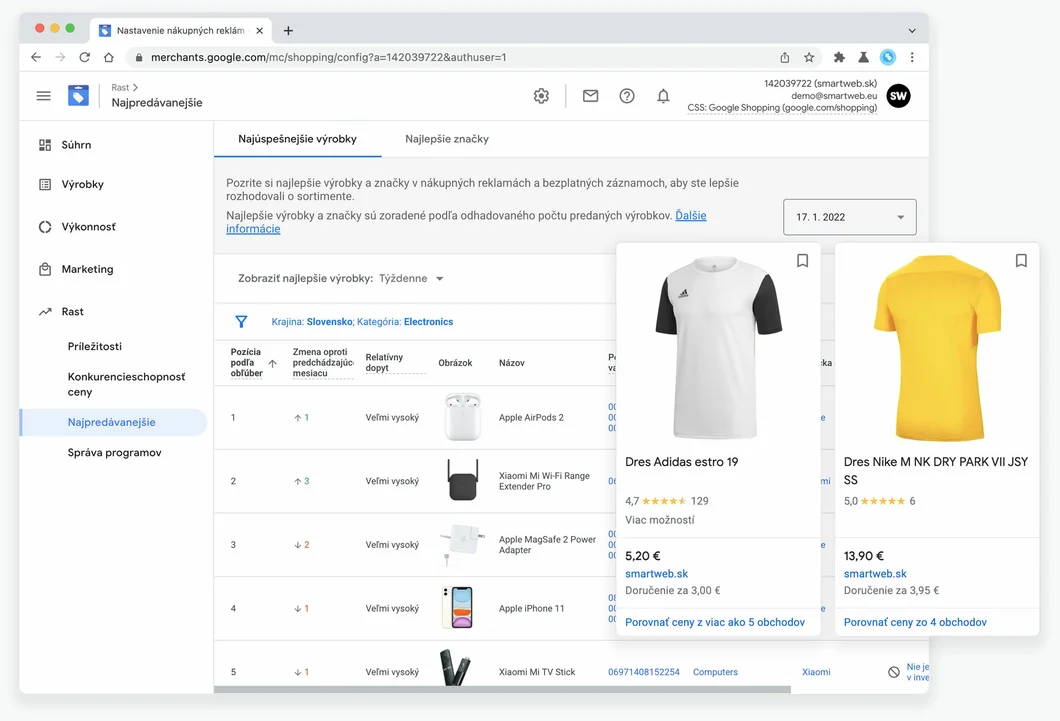
Task: Open Príležitosti in the sidebar
Action: click(x=95, y=346)
